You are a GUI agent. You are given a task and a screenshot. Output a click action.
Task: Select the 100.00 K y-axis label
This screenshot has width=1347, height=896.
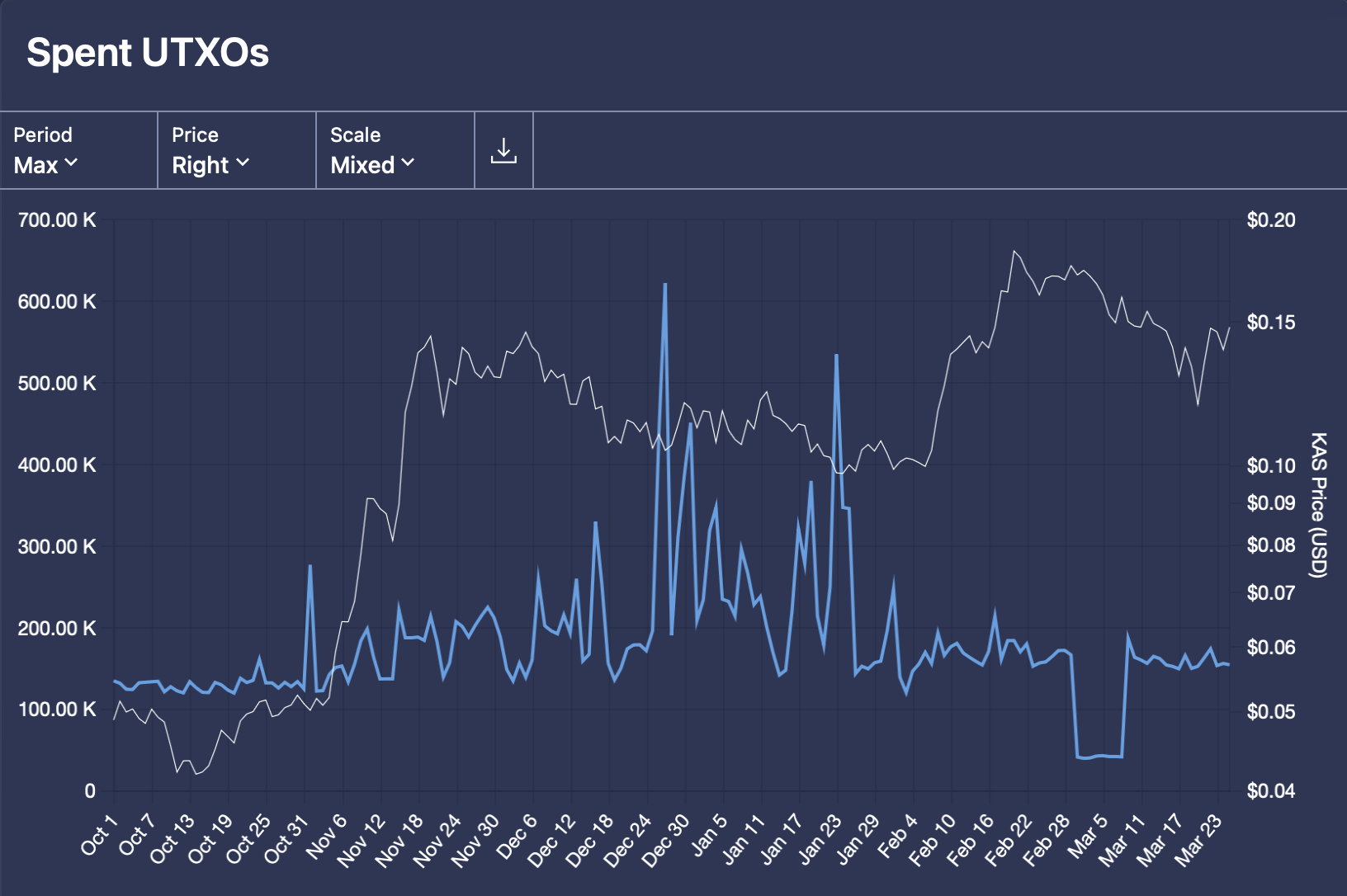(57, 710)
